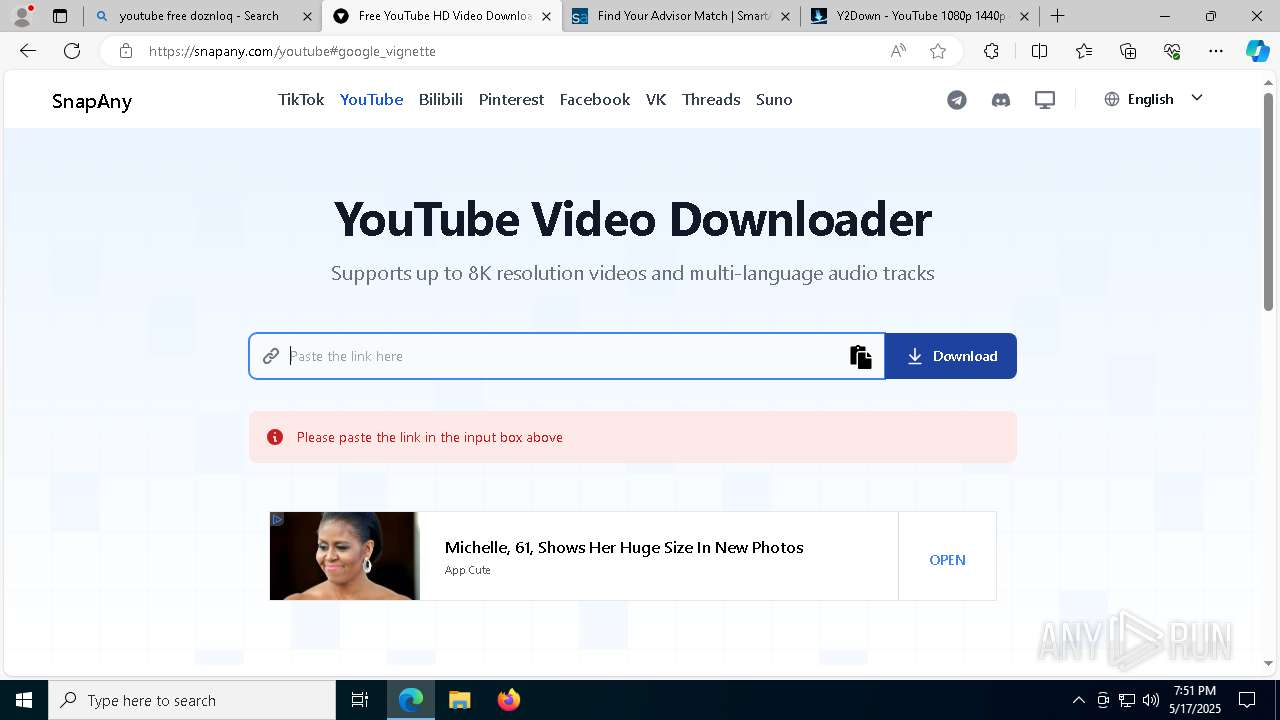Click OPEN on the Michelle ad
This screenshot has width=1280, height=720.
[947, 560]
